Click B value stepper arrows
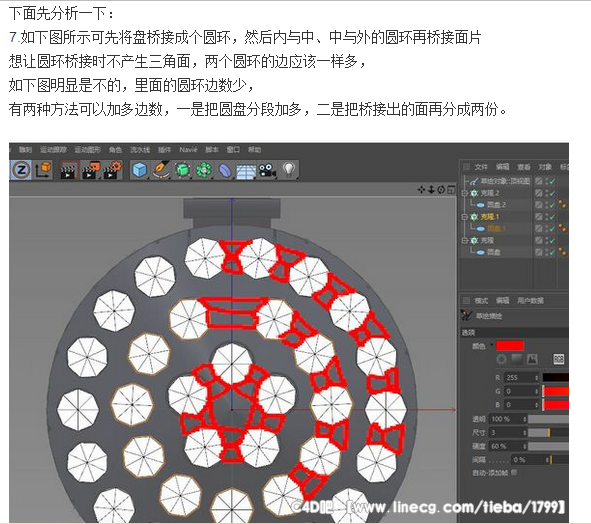Viewport: 591px width, 524px height. pyautogui.click(x=536, y=405)
